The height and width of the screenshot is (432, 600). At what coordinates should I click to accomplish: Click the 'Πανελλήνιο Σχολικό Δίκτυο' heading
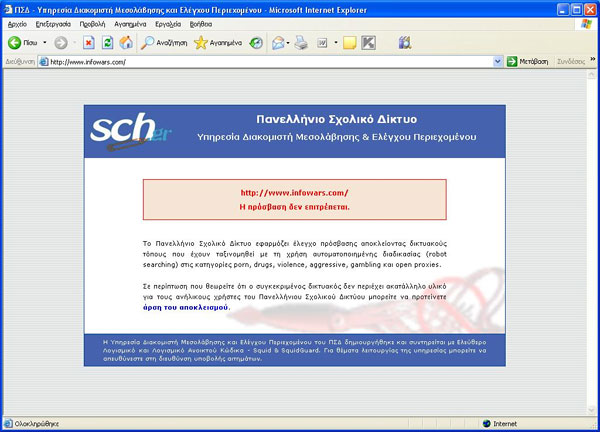(x=336, y=119)
